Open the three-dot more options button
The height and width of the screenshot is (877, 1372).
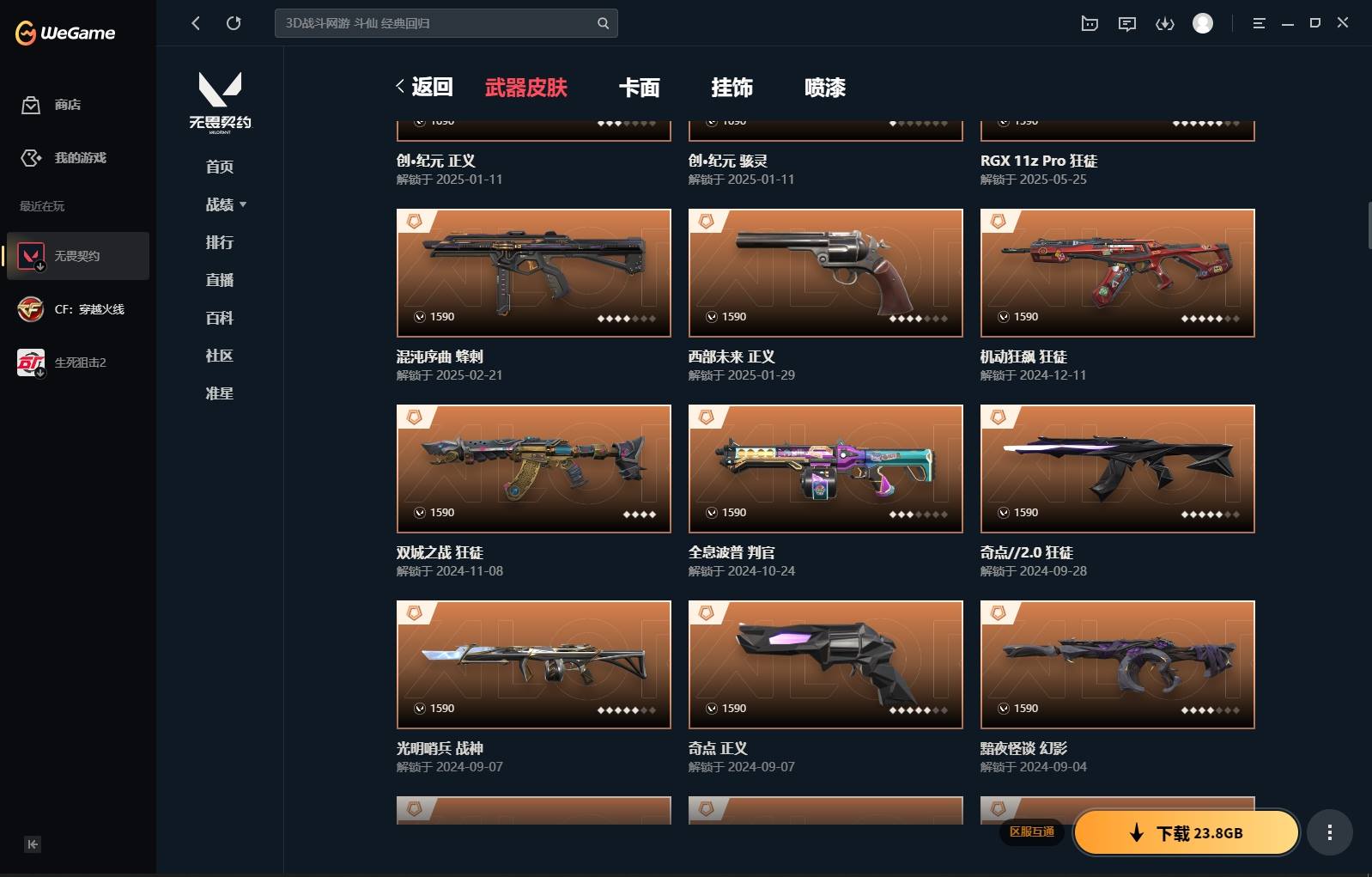[1330, 832]
